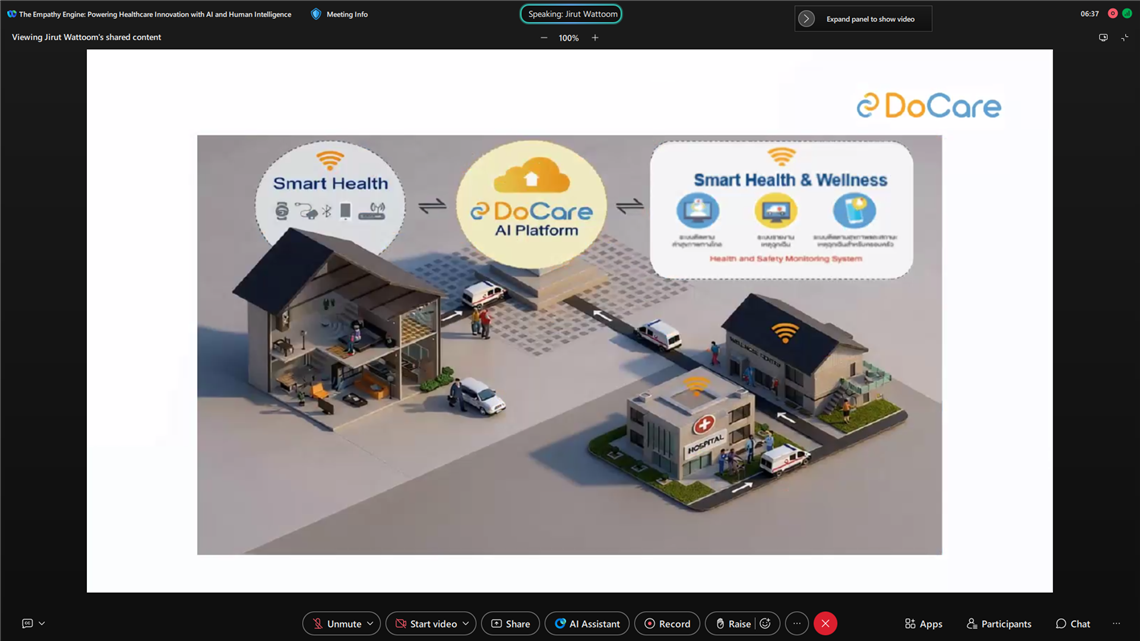Zoom in shared content with plus button
1140x641 pixels.
click(595, 38)
